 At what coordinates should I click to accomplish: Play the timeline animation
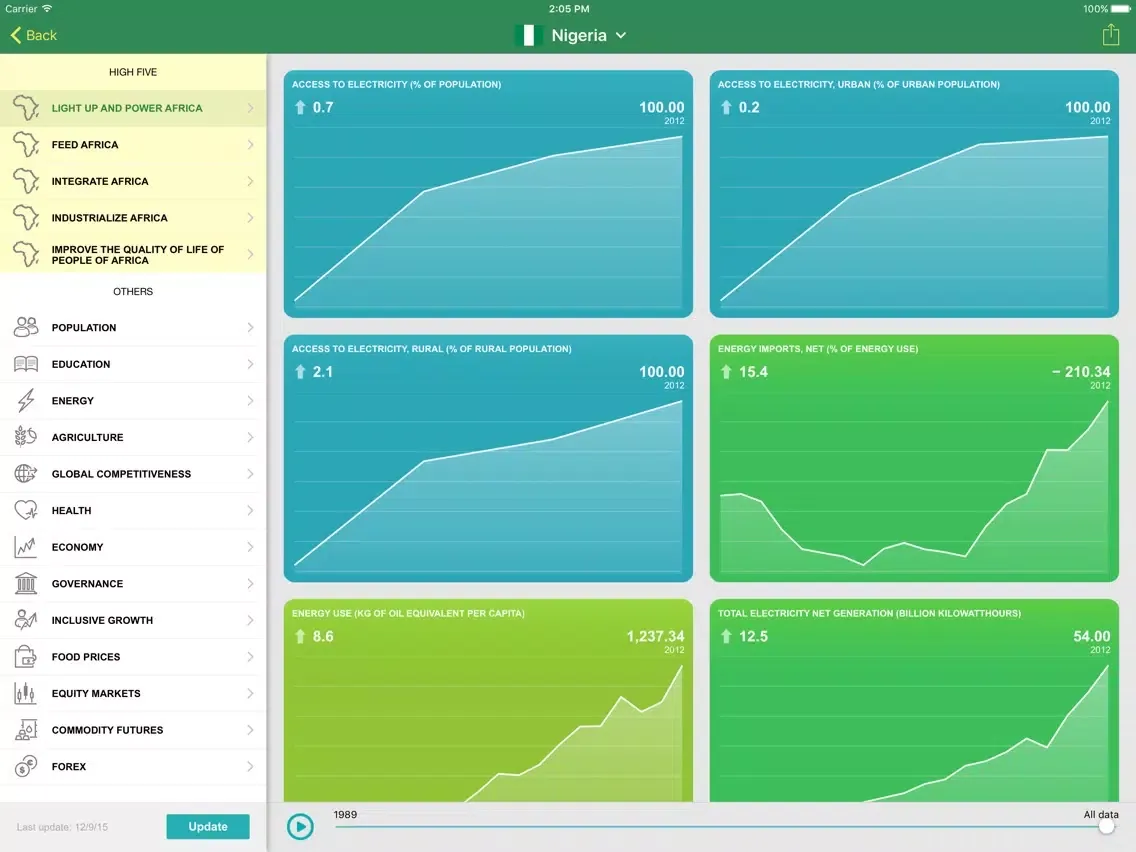click(300, 827)
